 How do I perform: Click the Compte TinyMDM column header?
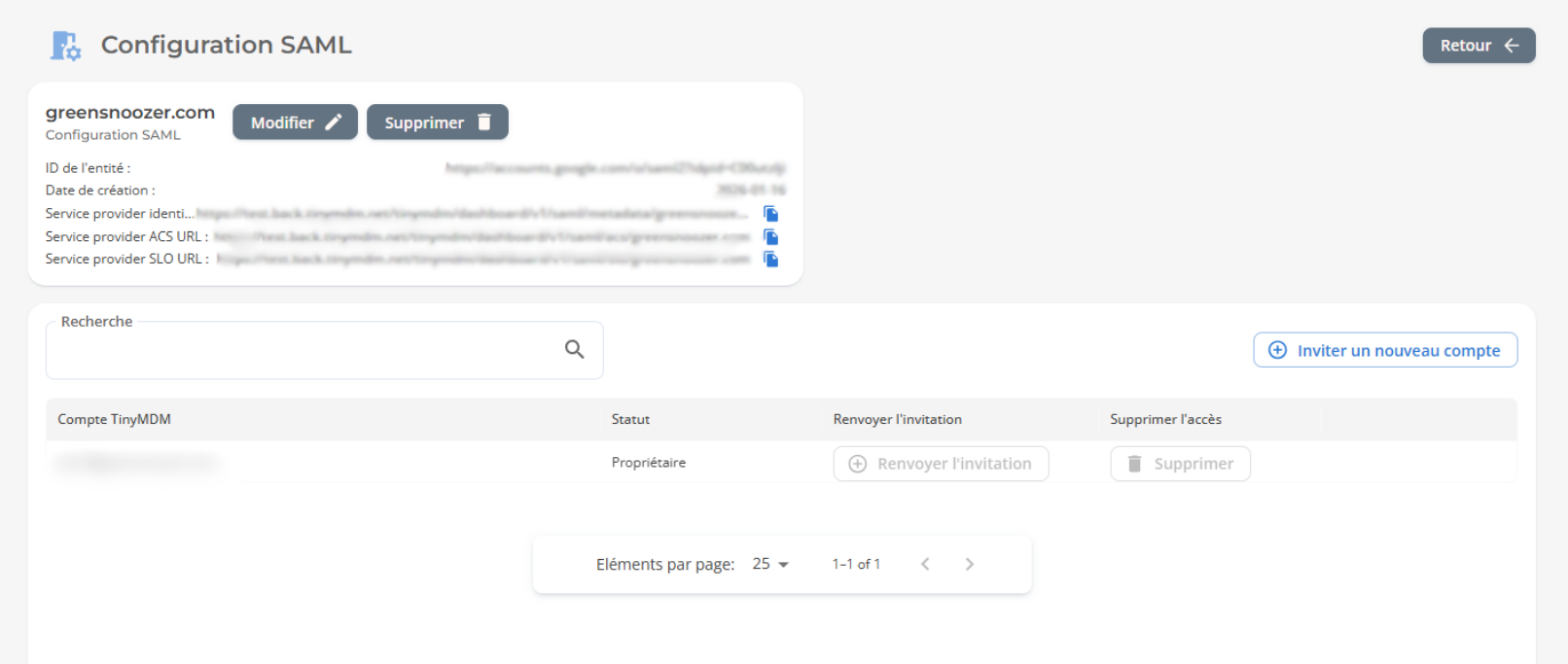[x=114, y=419]
